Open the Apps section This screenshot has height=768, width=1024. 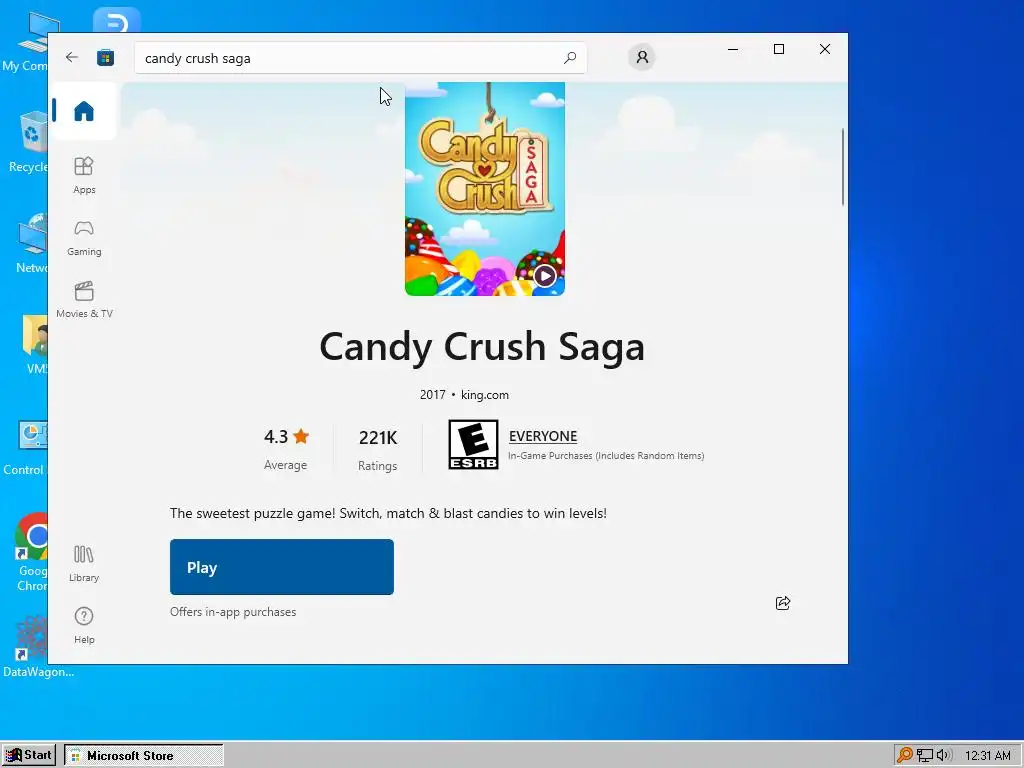click(84, 175)
